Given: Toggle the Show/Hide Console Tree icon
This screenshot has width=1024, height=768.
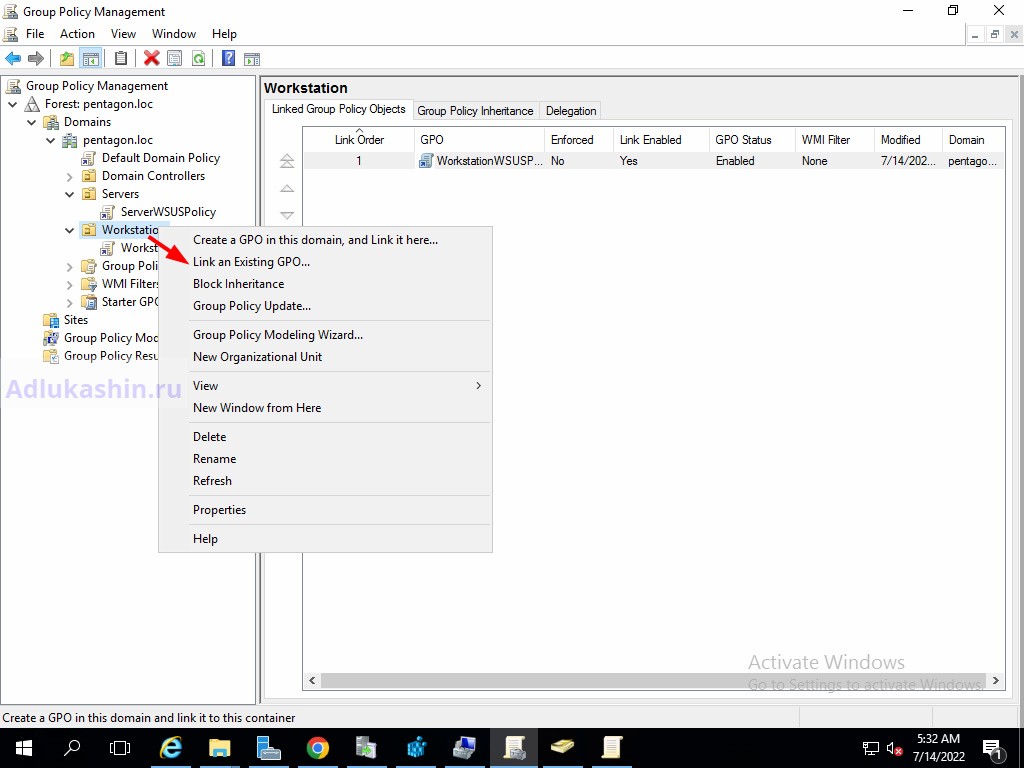Looking at the screenshot, I should [90, 59].
